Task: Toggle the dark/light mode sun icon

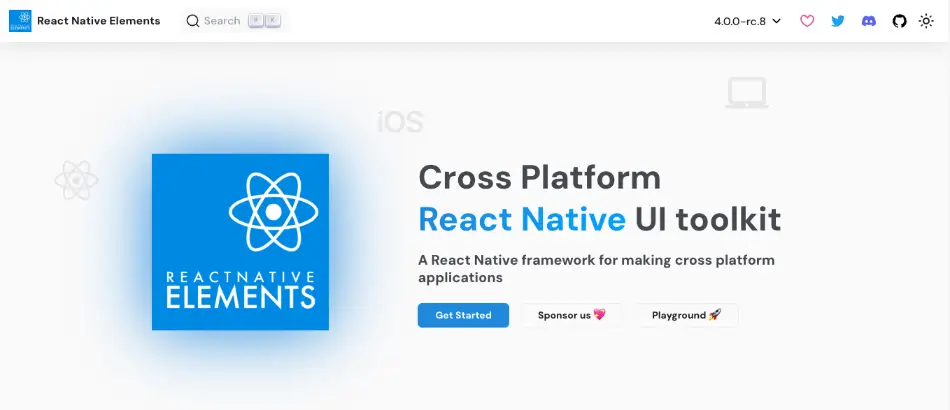Action: (926, 21)
